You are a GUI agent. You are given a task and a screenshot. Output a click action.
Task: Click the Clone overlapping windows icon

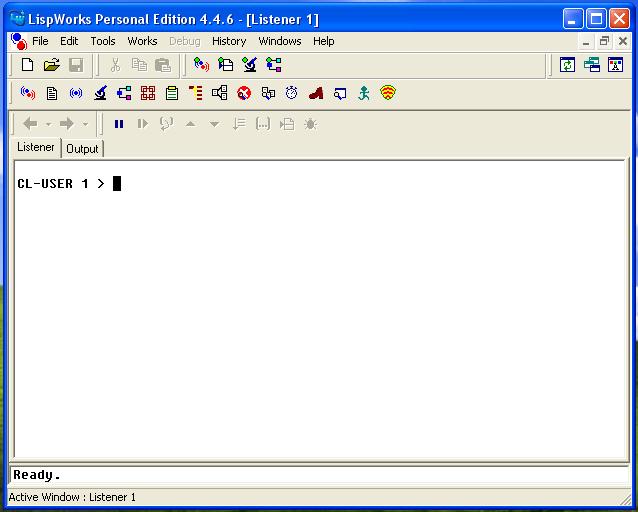coord(592,64)
